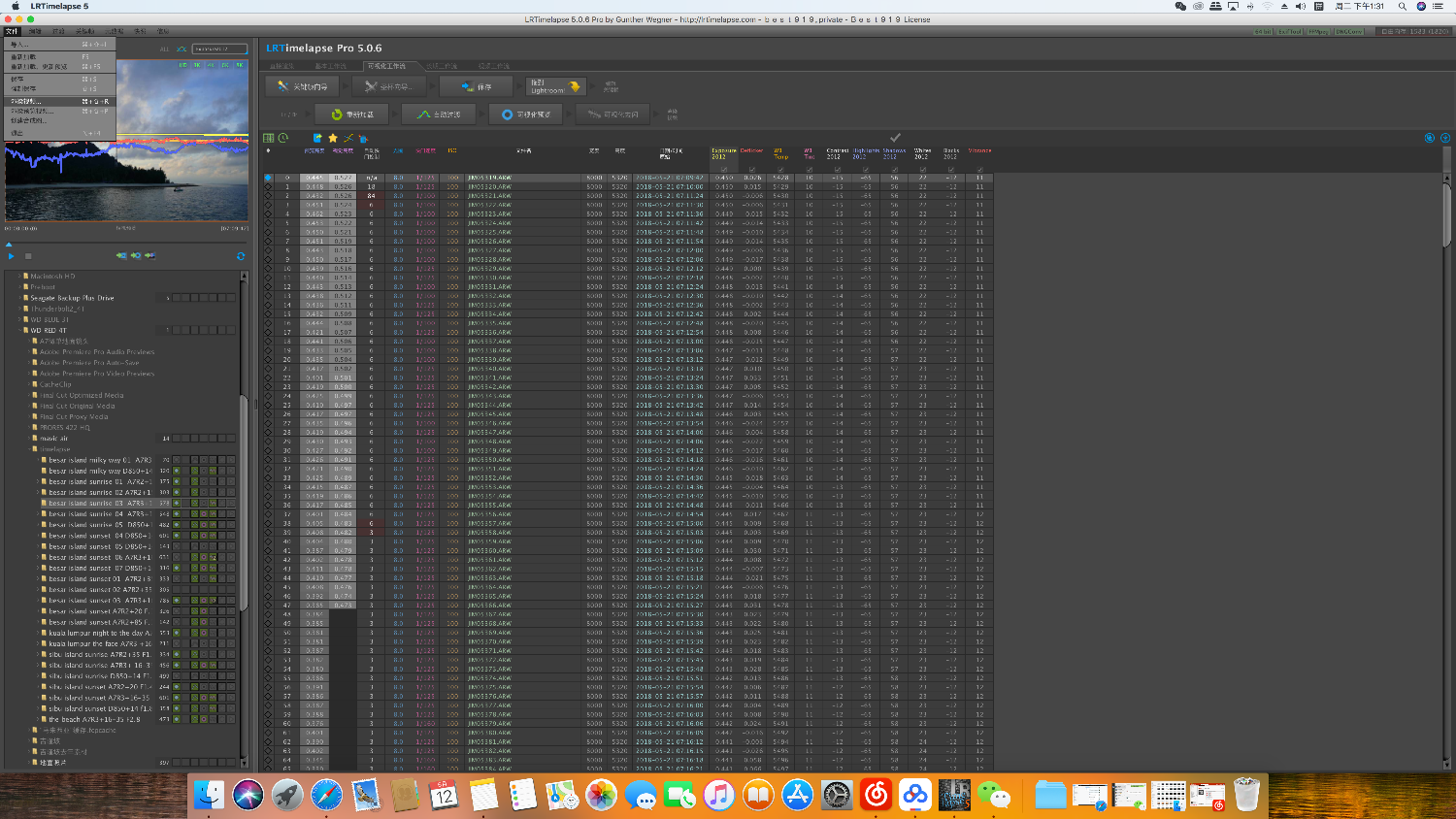Screen dimensions: 1456x819
Task: Click the crossed tools icon beside the star
Action: click(x=348, y=138)
